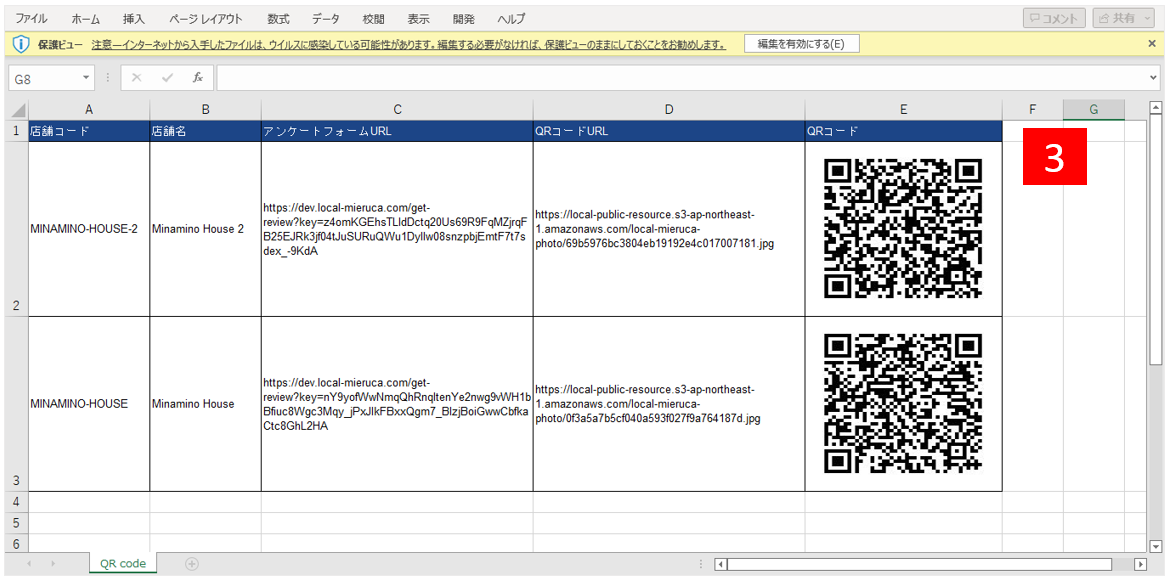This screenshot has width=1167, height=577.
Task: Select the QR code image in row 3
Action: click(904, 404)
